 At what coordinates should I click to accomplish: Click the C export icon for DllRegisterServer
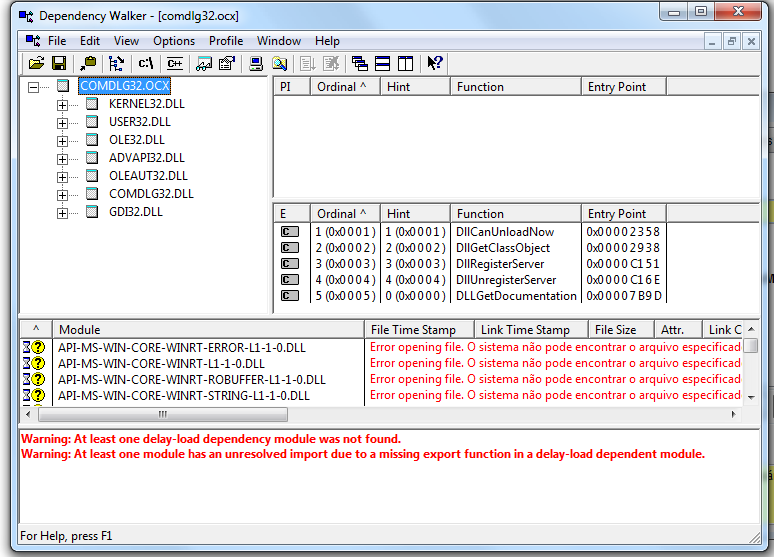[290, 264]
